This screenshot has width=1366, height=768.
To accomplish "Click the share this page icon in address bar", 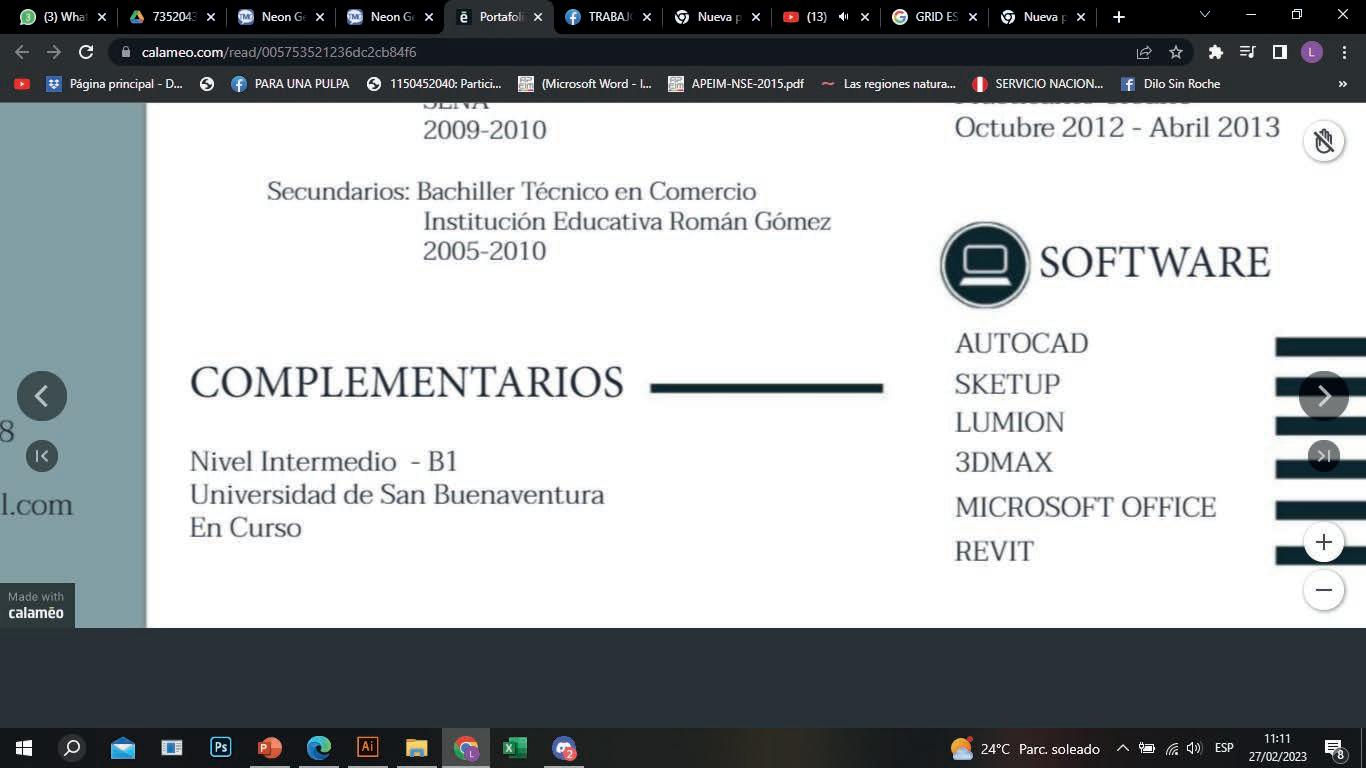I will click(x=1144, y=52).
